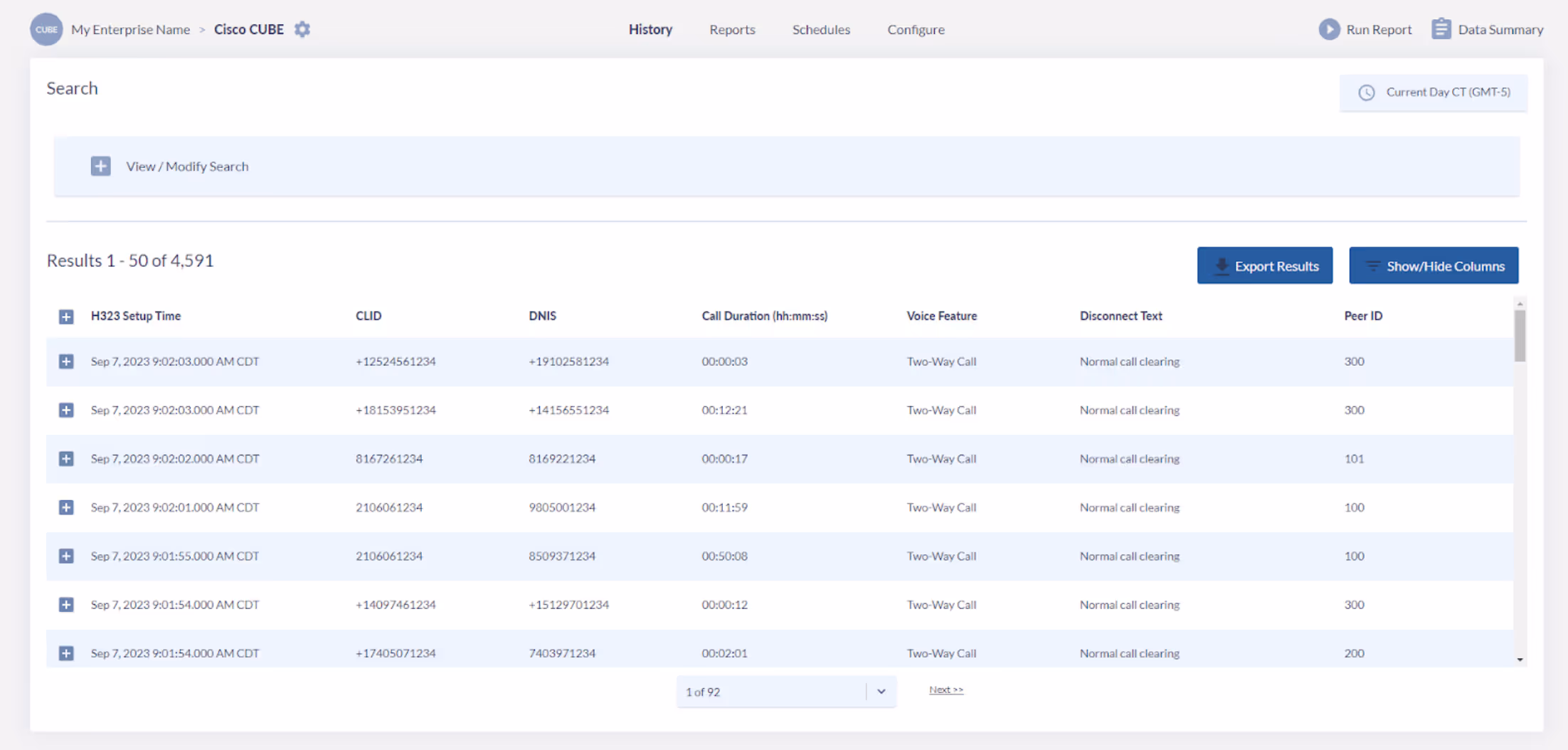Expand the row with DNIS 8169221234
The width and height of the screenshot is (1568, 750).
(x=66, y=459)
